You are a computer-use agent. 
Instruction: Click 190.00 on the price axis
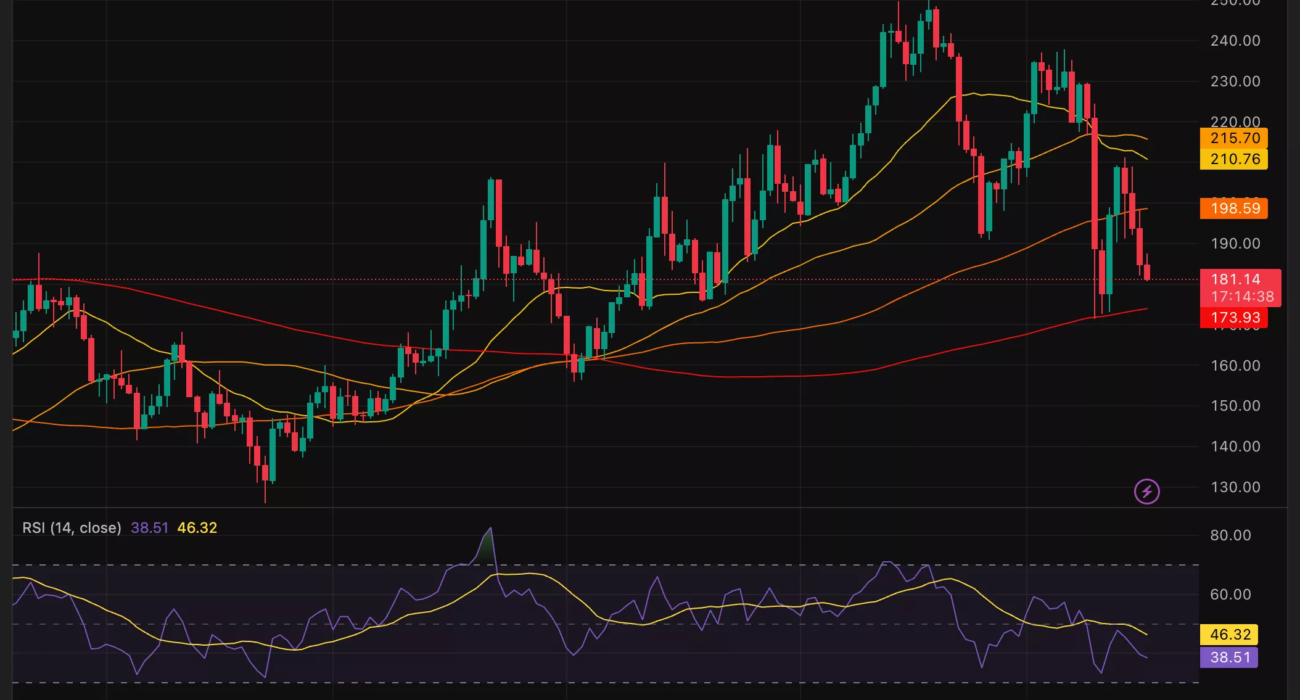[1235, 243]
